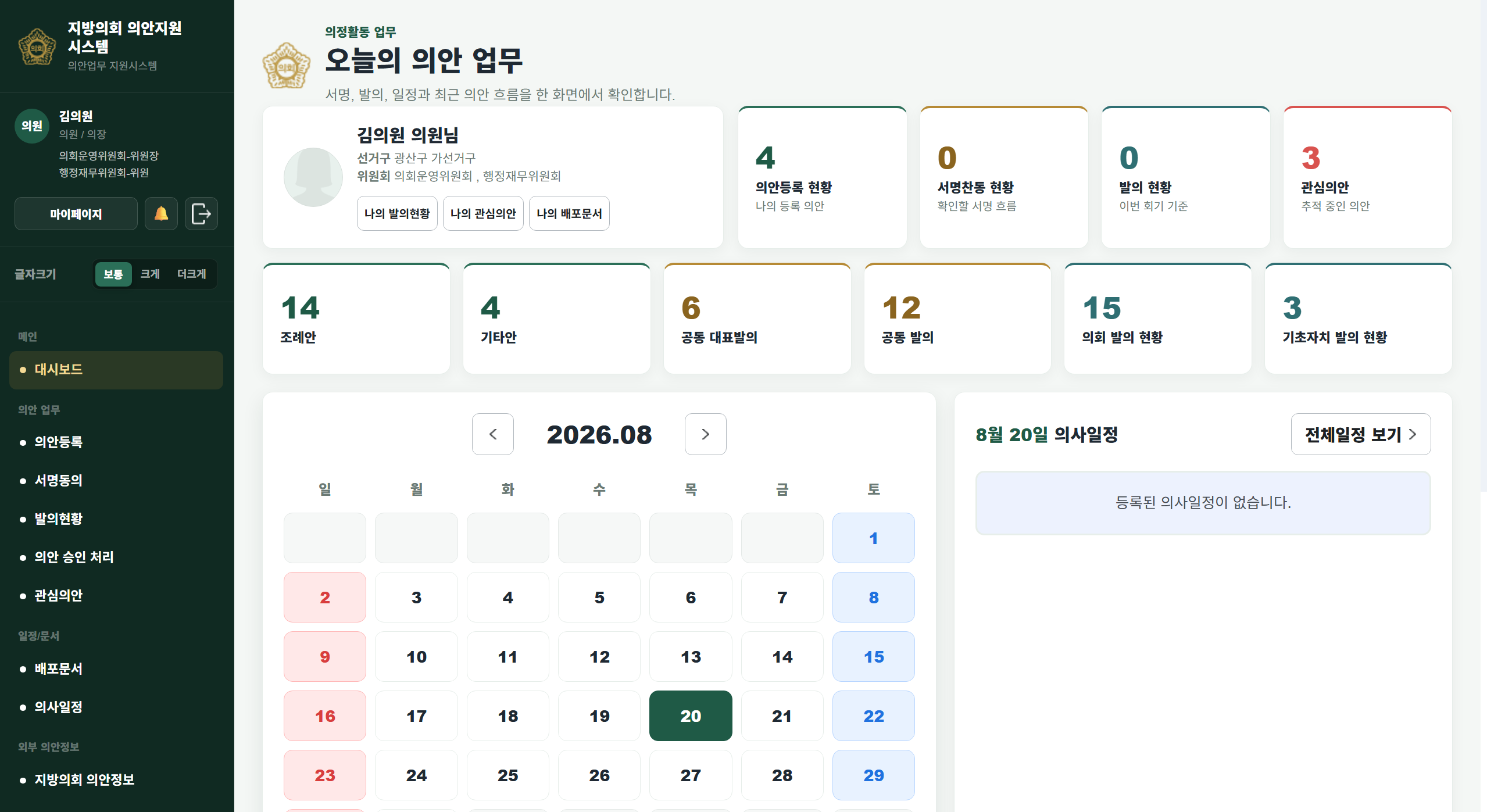Go to next month in calendar
This screenshot has height=812, width=1487.
tap(706, 434)
